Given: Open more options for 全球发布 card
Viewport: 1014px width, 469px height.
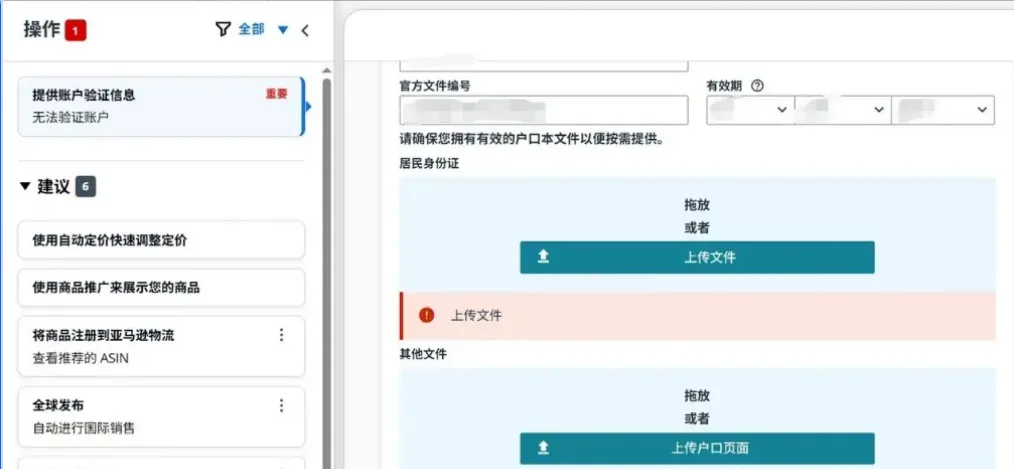Looking at the screenshot, I should point(281,405).
